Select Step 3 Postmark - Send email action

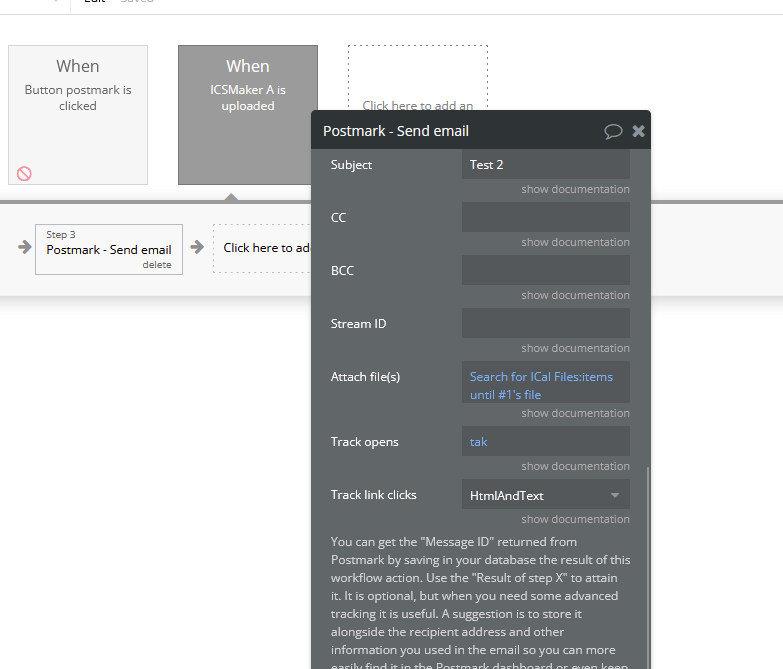[x=109, y=249]
